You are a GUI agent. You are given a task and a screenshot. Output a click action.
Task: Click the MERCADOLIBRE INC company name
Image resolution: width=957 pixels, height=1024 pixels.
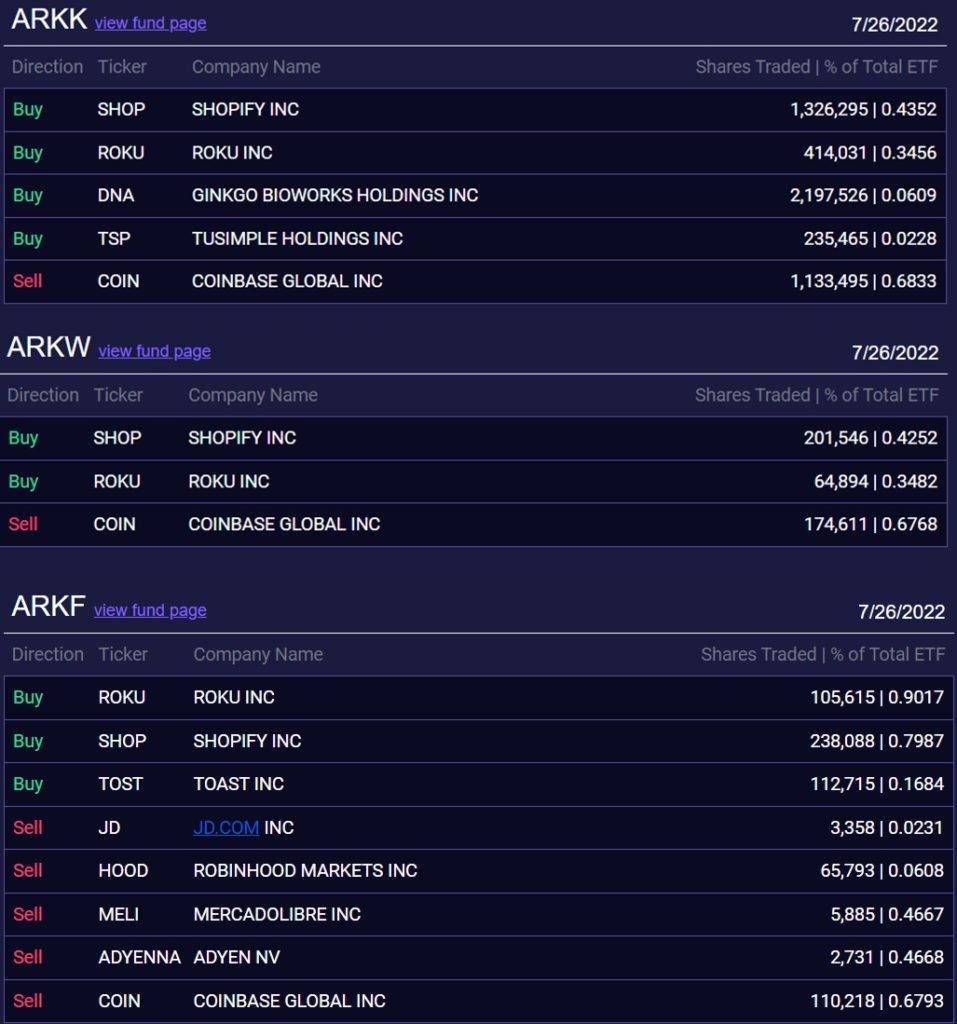pyautogui.click(x=277, y=914)
